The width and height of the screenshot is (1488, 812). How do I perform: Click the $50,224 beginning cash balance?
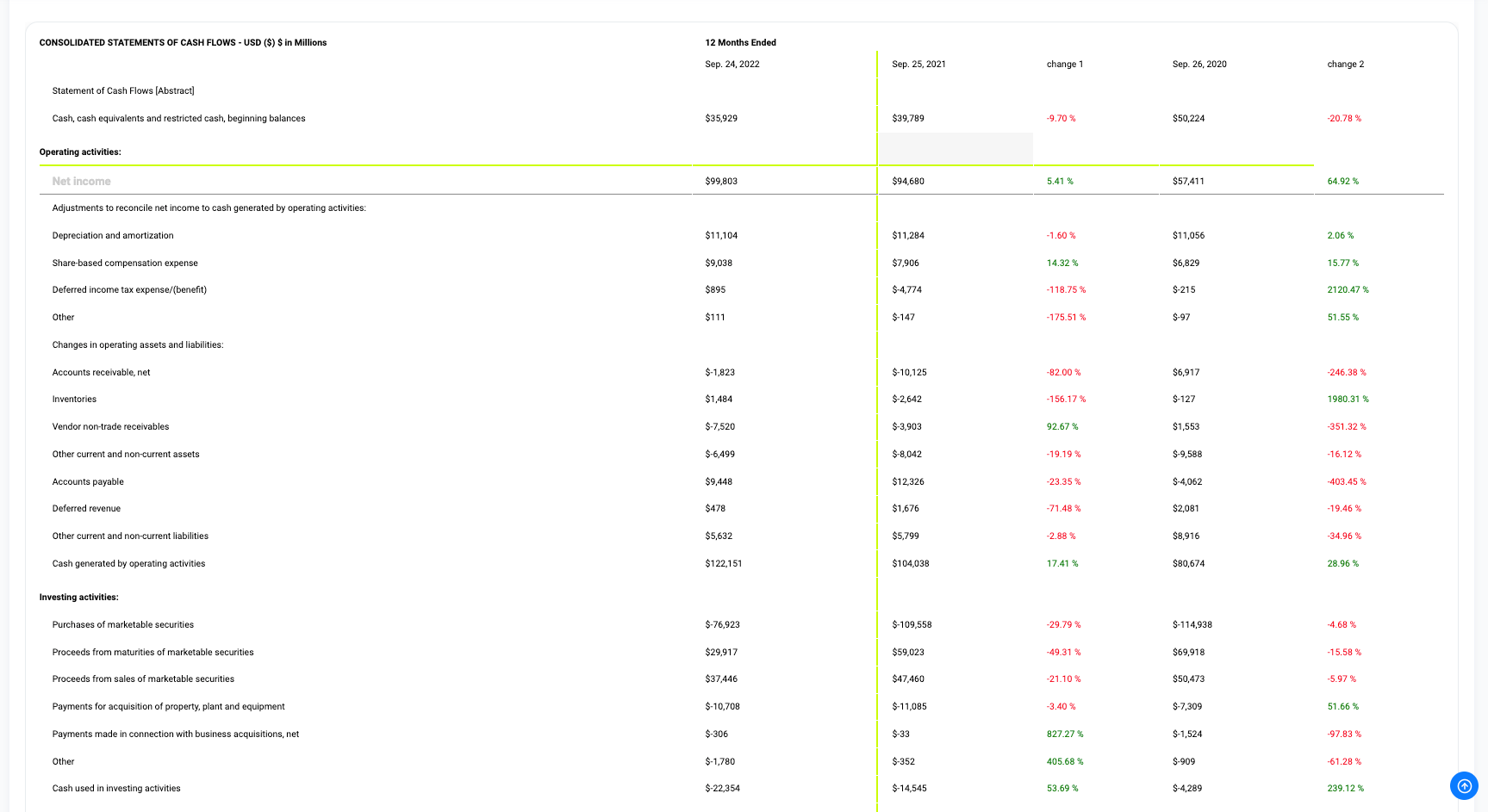point(1188,118)
